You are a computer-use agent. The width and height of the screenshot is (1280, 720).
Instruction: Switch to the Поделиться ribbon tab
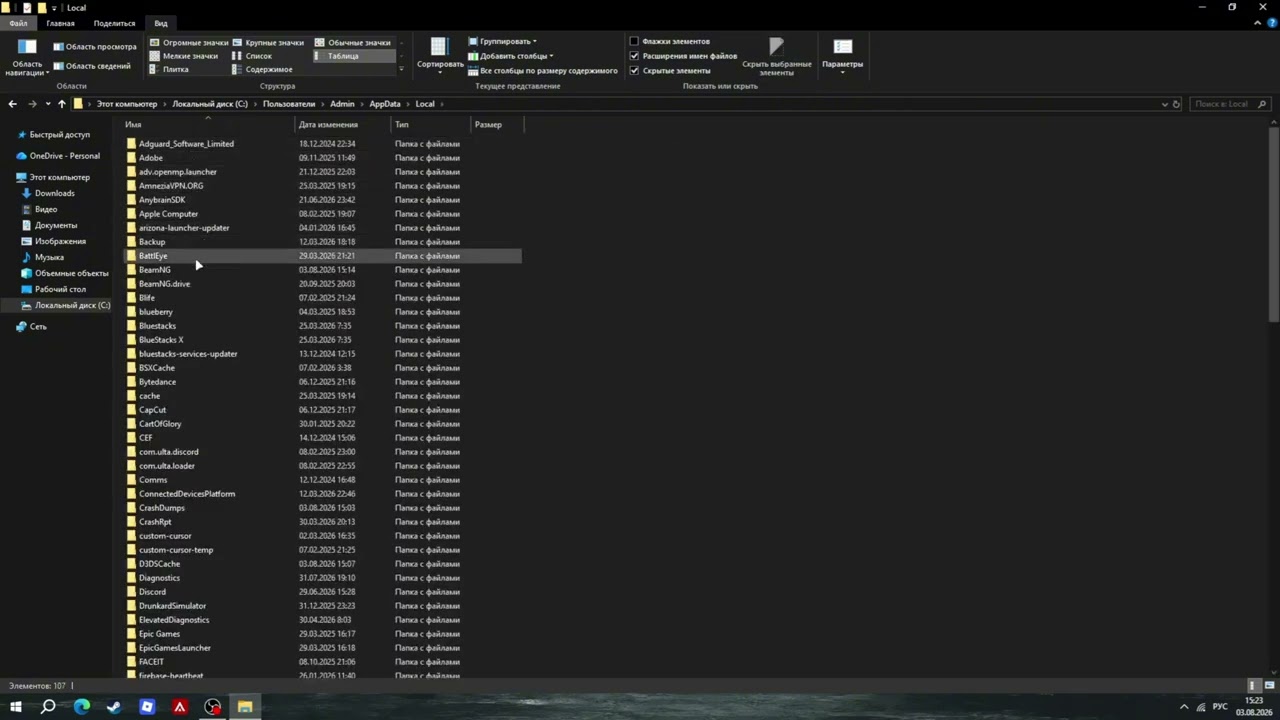tap(114, 23)
